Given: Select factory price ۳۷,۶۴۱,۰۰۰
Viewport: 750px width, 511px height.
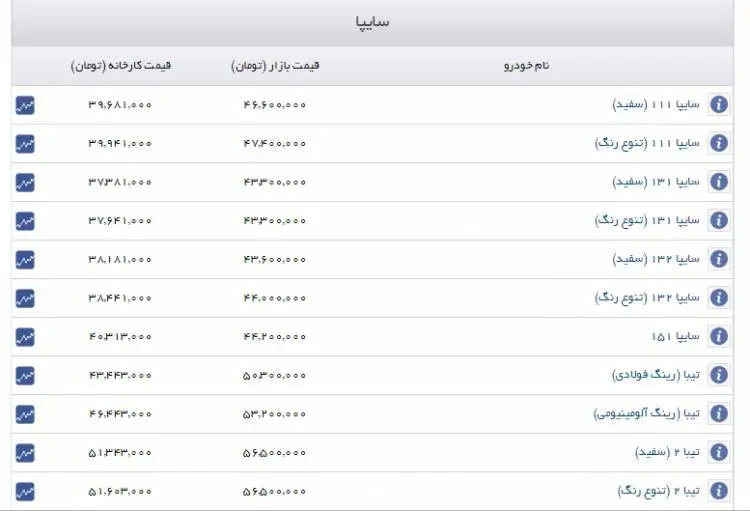Looking at the screenshot, I should point(120,221).
